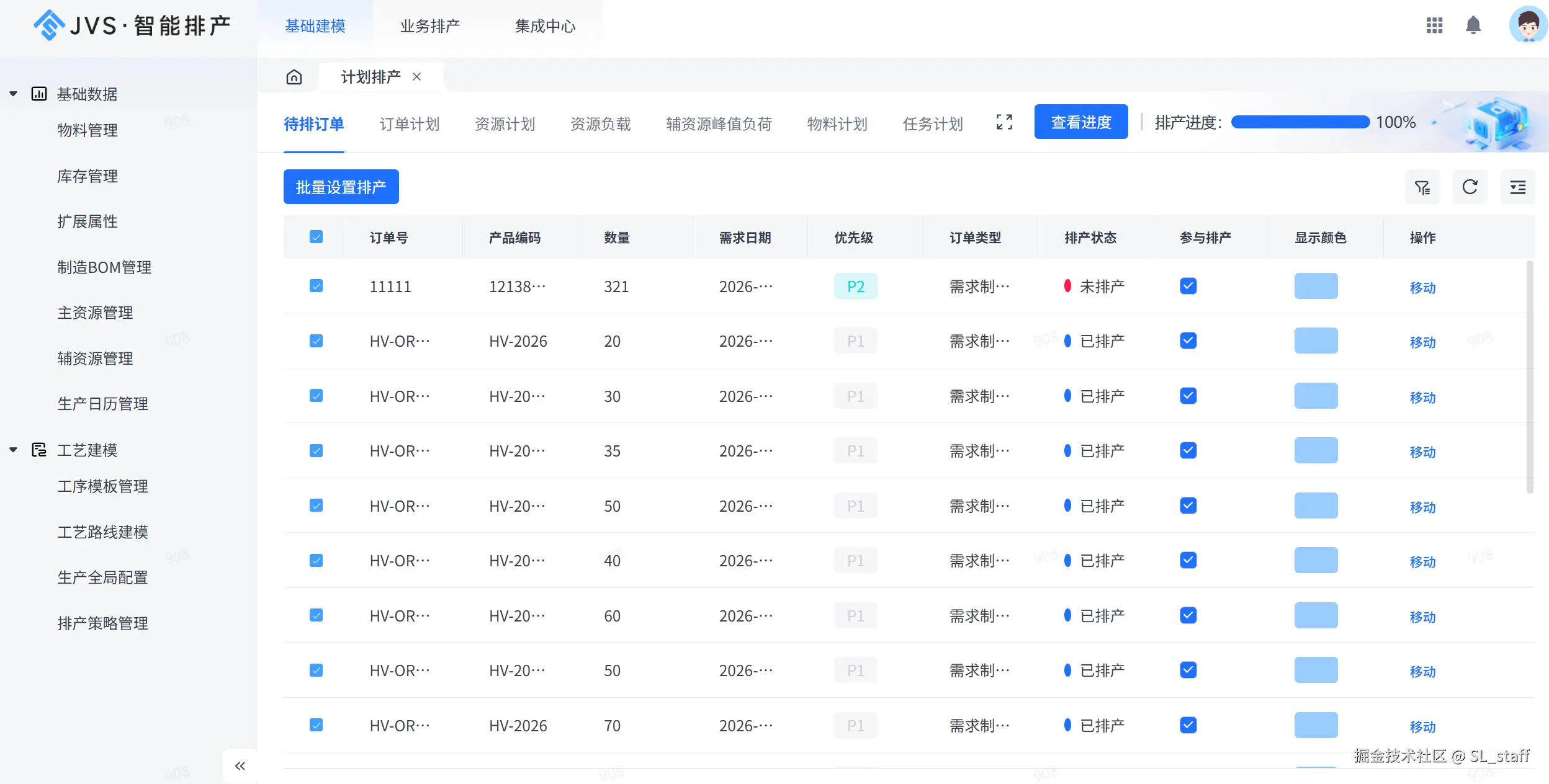Open the 业务排产 top menu
1549x784 pixels.
[x=429, y=26]
